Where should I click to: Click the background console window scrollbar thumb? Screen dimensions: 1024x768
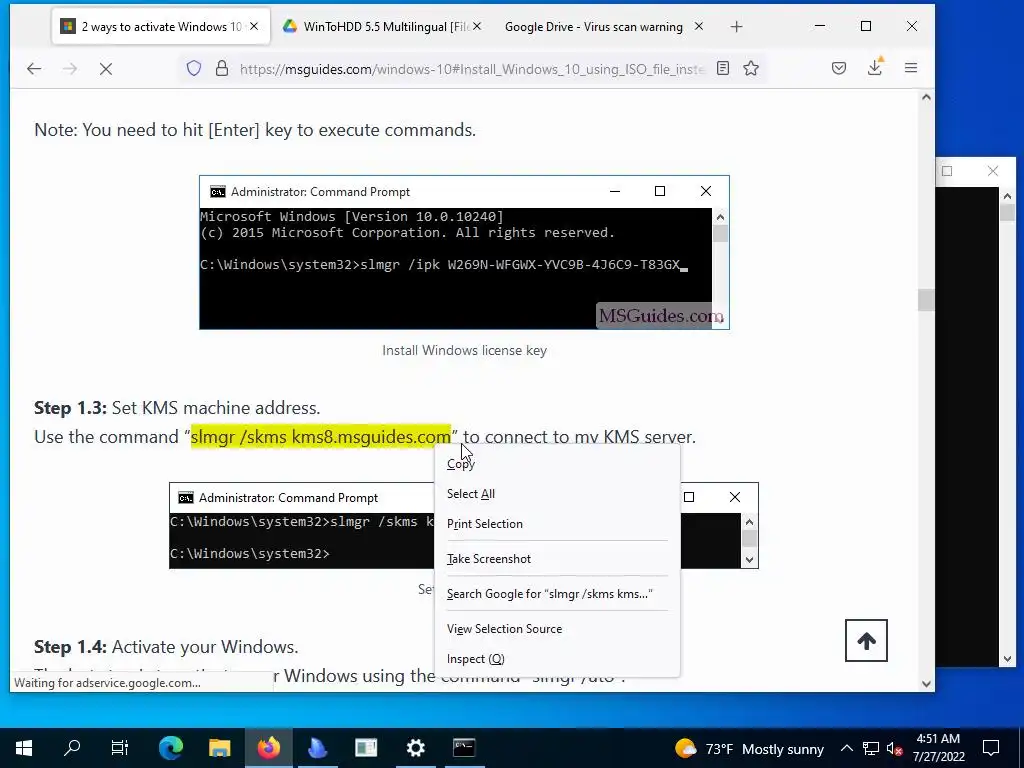point(1007,212)
